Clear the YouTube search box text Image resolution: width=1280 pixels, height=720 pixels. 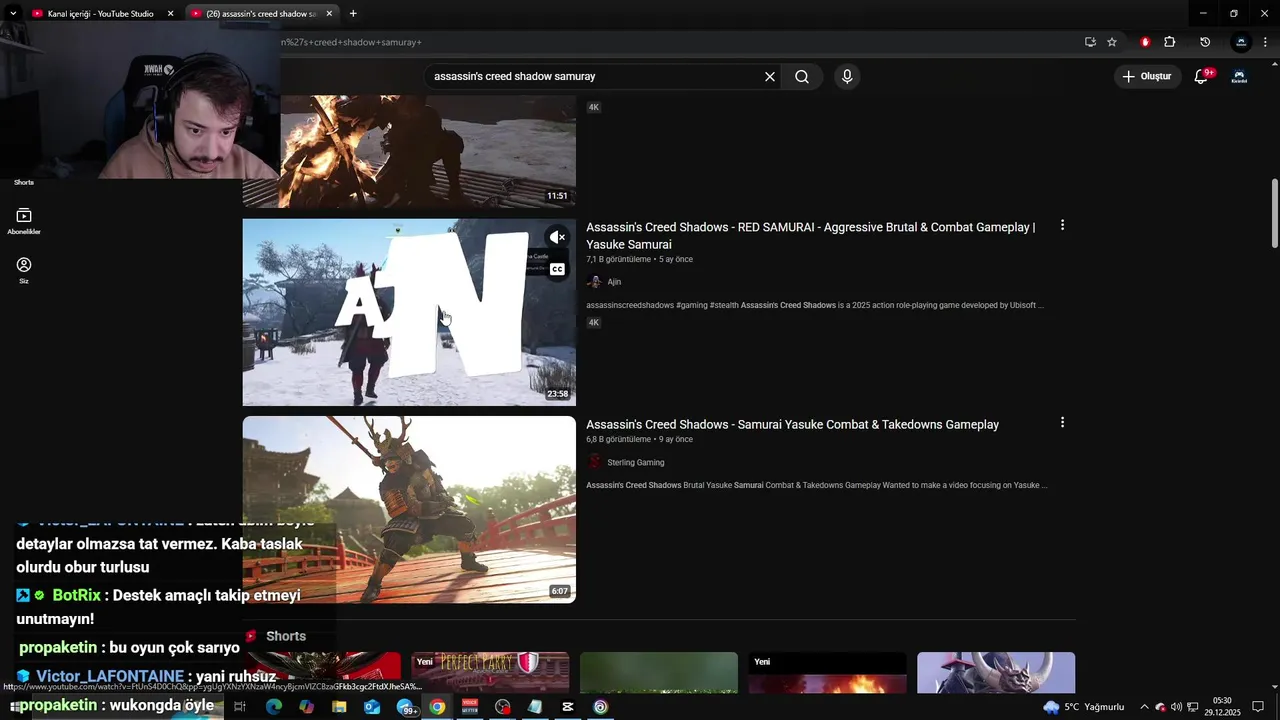click(770, 77)
